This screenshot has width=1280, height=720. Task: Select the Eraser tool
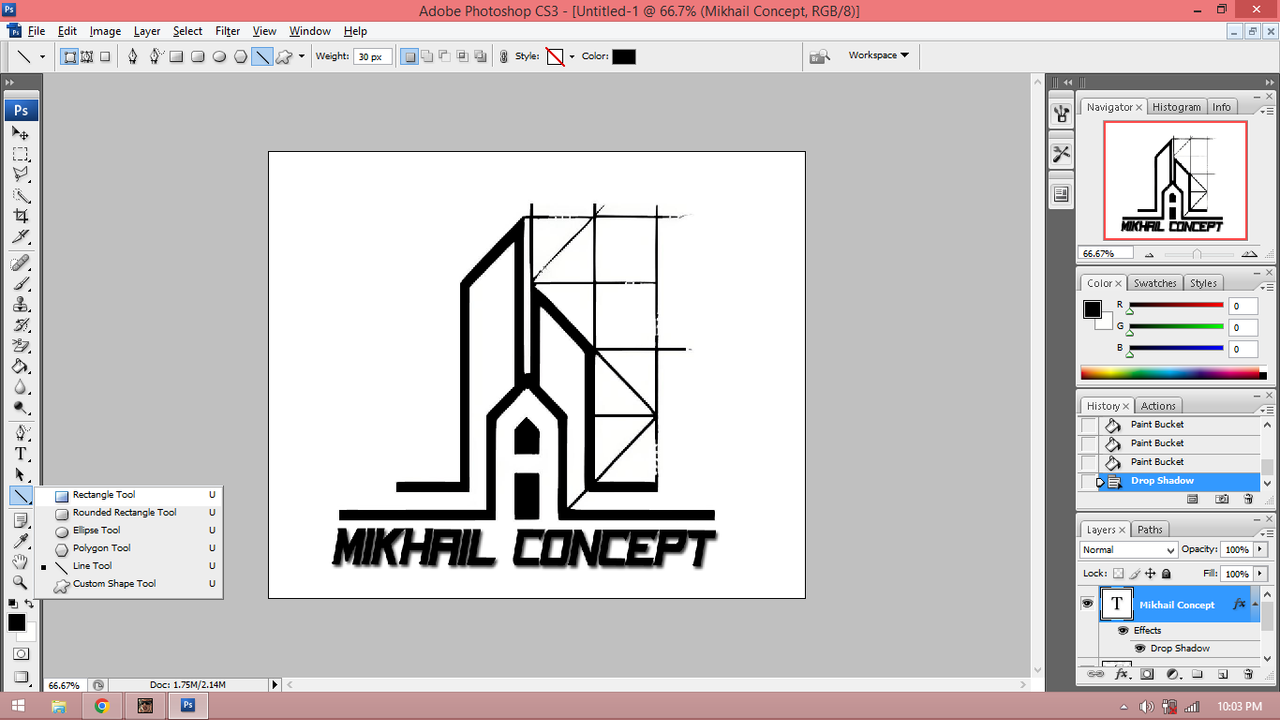[20, 347]
